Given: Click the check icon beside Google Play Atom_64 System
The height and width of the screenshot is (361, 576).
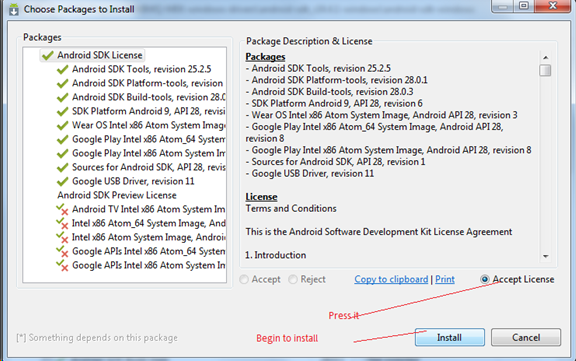Looking at the screenshot, I should (62, 140).
